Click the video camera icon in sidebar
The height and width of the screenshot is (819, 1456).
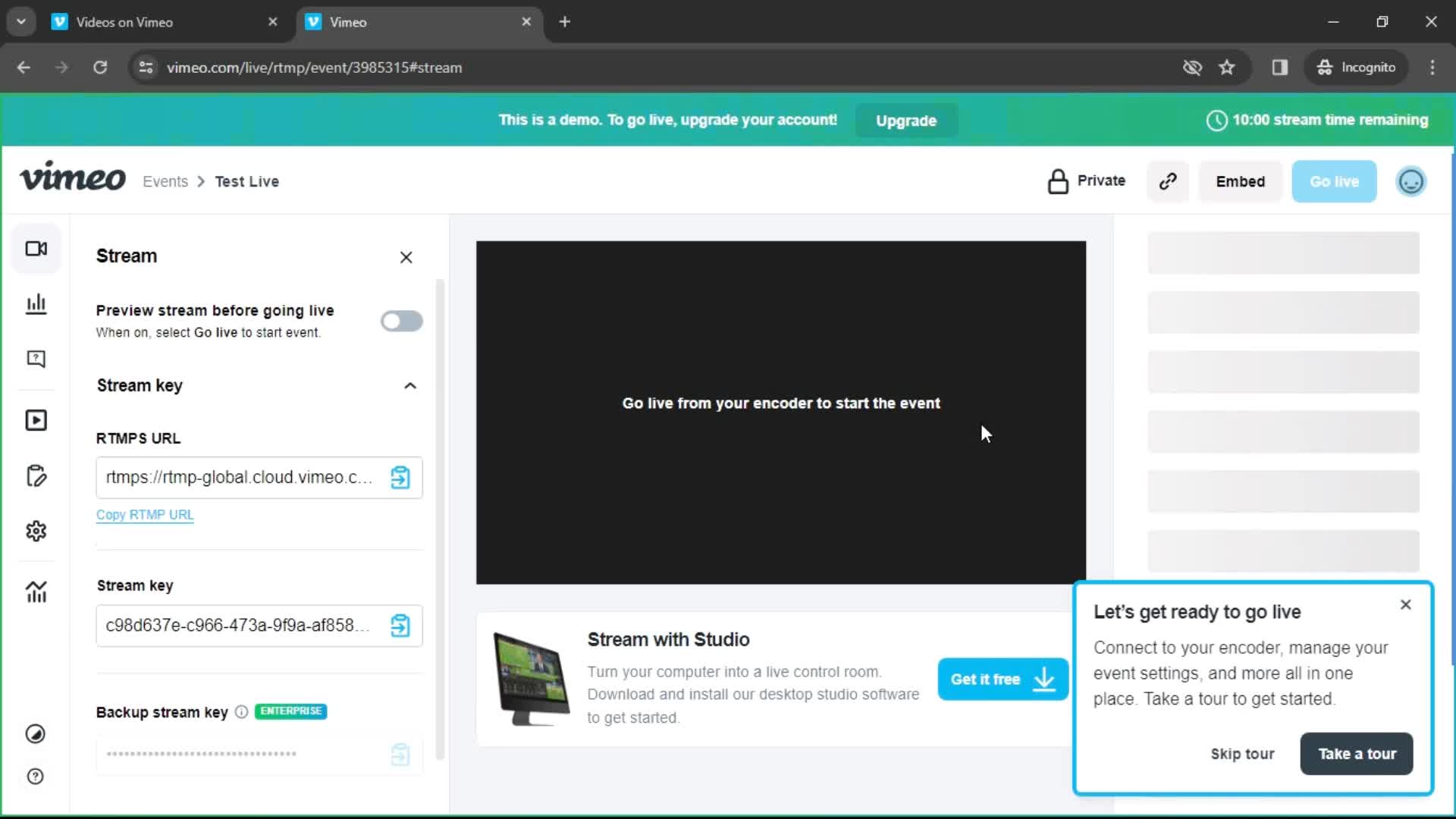click(x=36, y=248)
